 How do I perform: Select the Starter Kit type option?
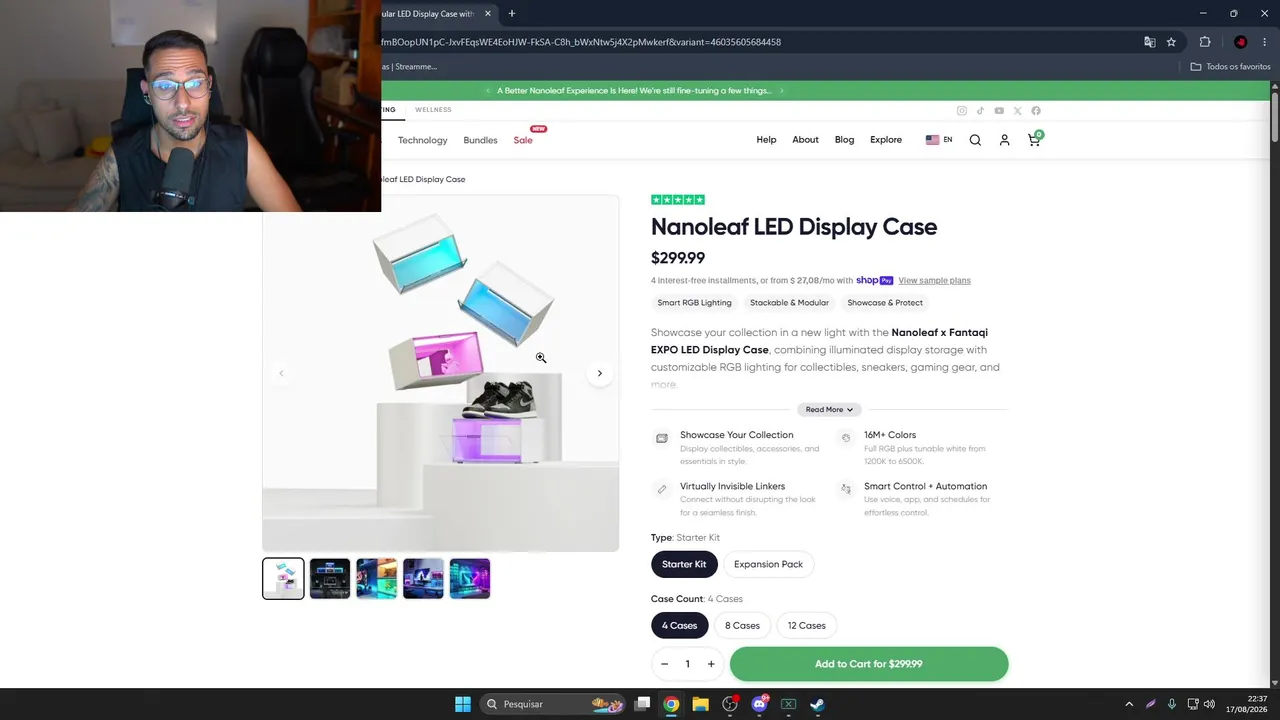684,564
